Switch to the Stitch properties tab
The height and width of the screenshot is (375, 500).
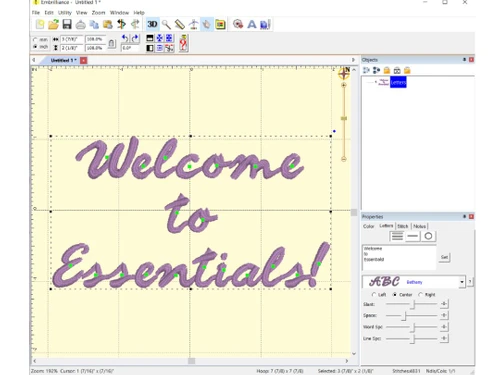tap(403, 226)
